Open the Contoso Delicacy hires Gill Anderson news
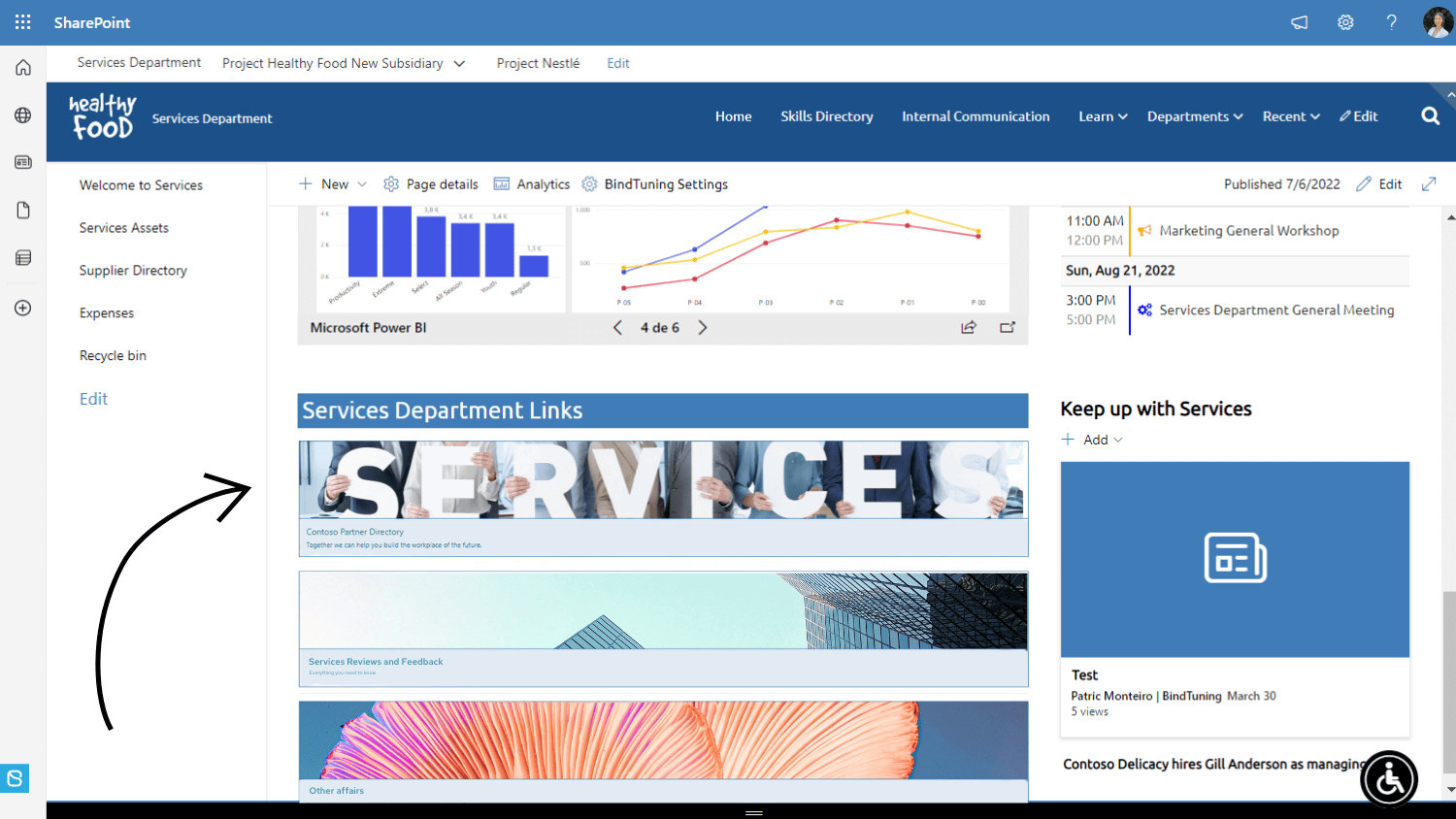 (x=1213, y=765)
